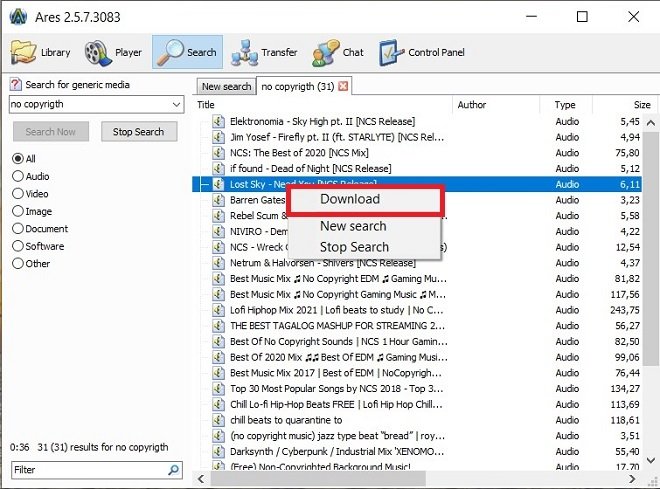660x489 pixels.
Task: Select the Best Of 2020 Mix result
Action: click(x=338, y=357)
